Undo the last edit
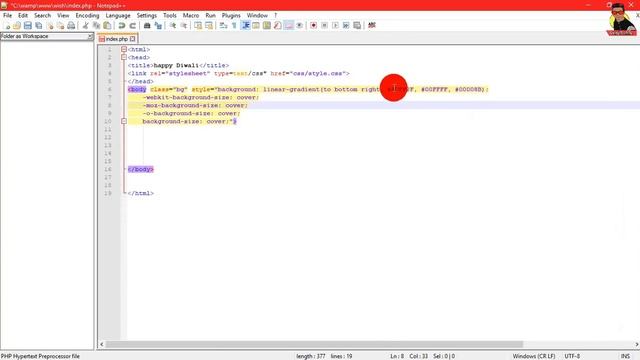This screenshot has height=360, width=640. (122, 26)
